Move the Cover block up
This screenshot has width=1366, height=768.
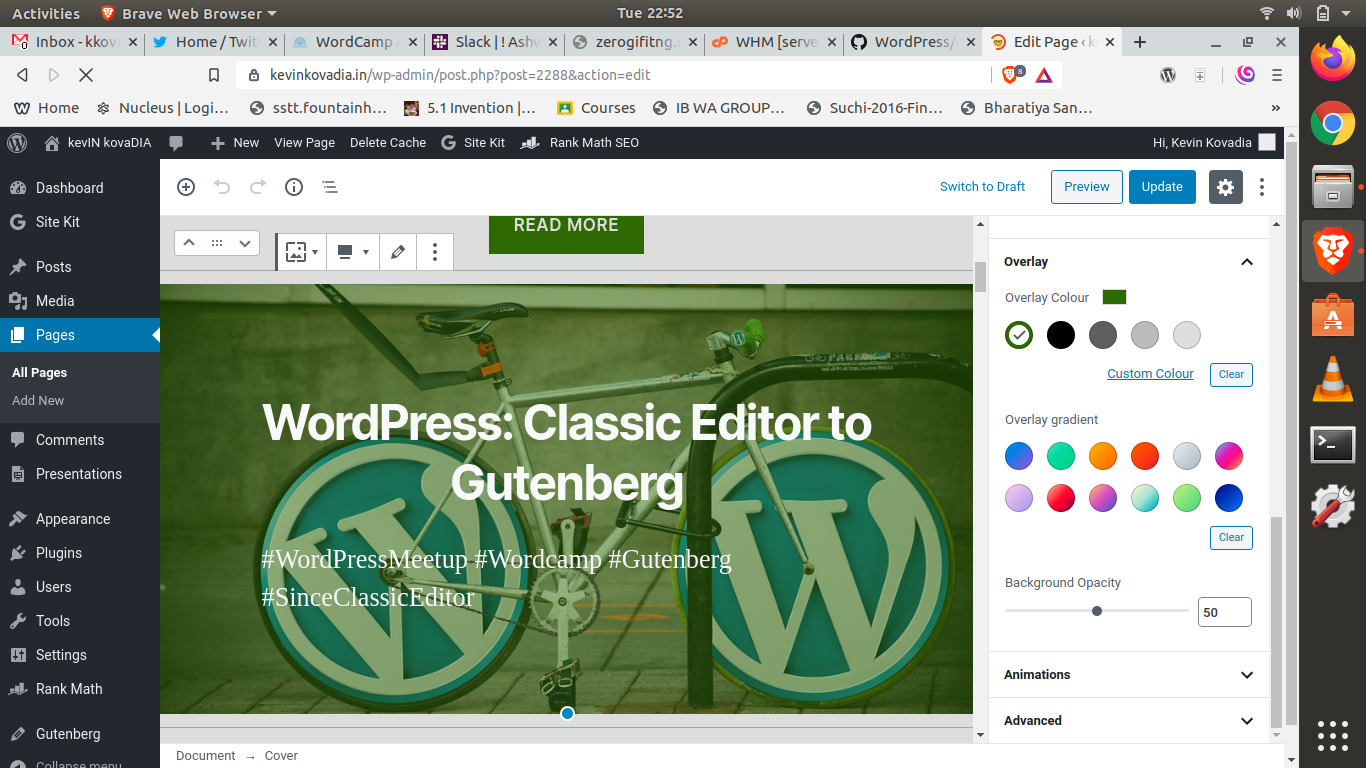click(189, 243)
